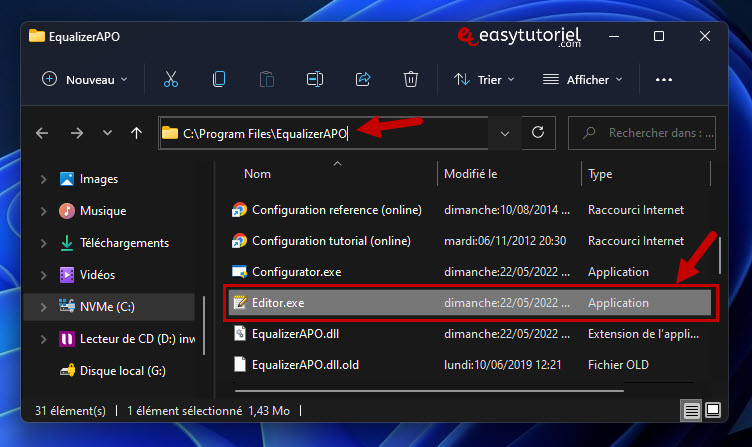Expand the NVMe (C:) tree node
752x447 pixels.
43,307
